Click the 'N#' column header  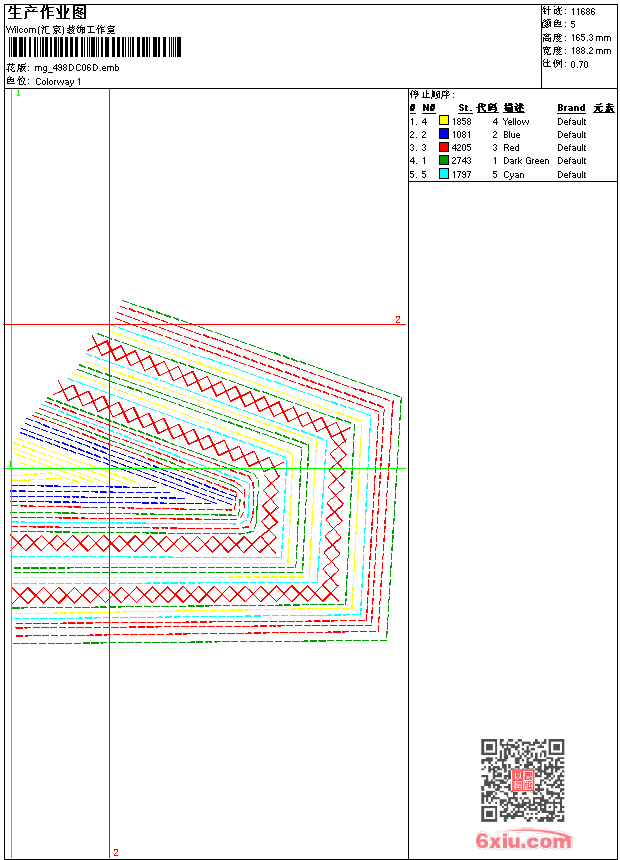point(429,108)
